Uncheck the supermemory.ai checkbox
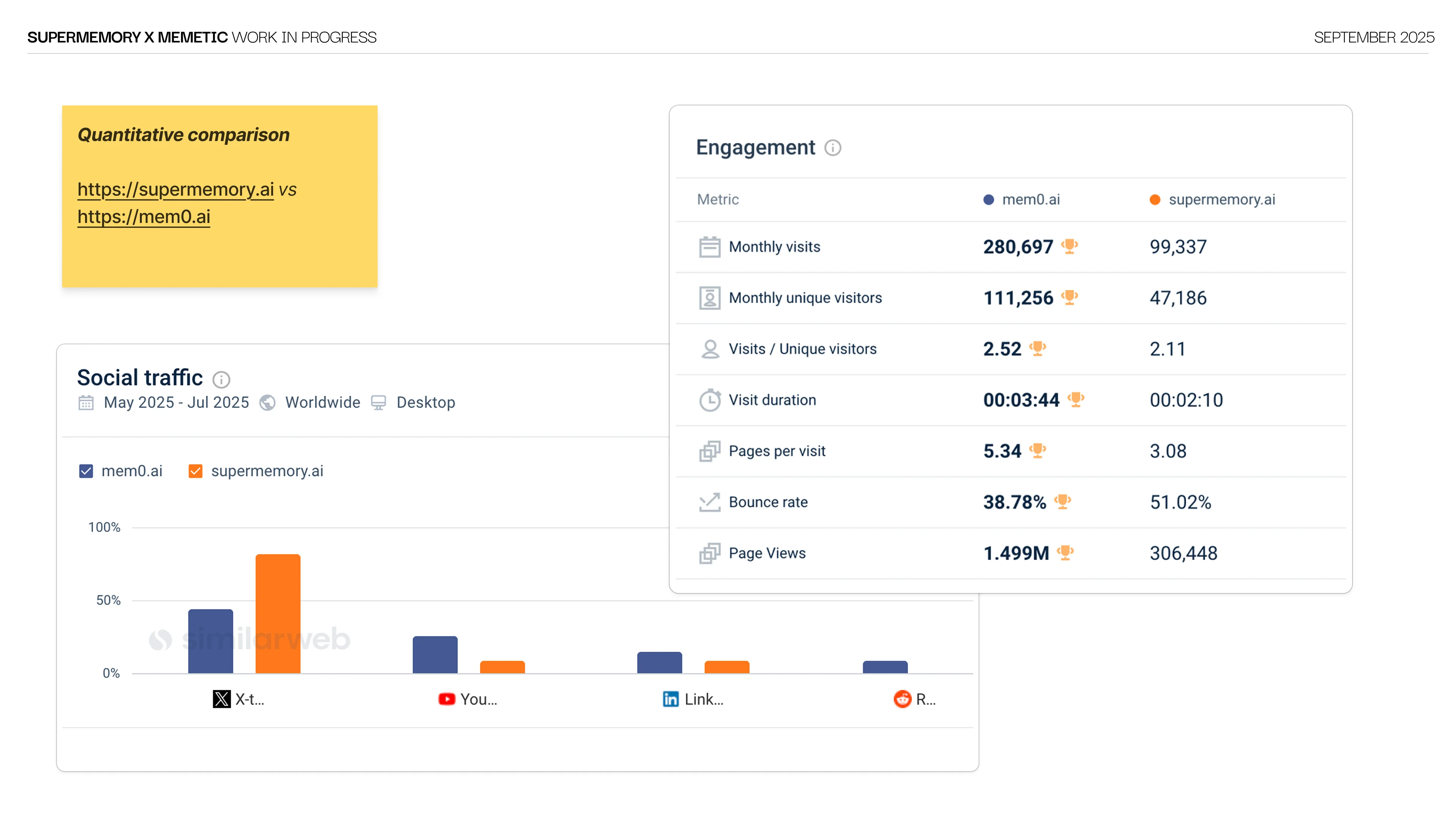The image size is (1456, 819). click(x=196, y=471)
